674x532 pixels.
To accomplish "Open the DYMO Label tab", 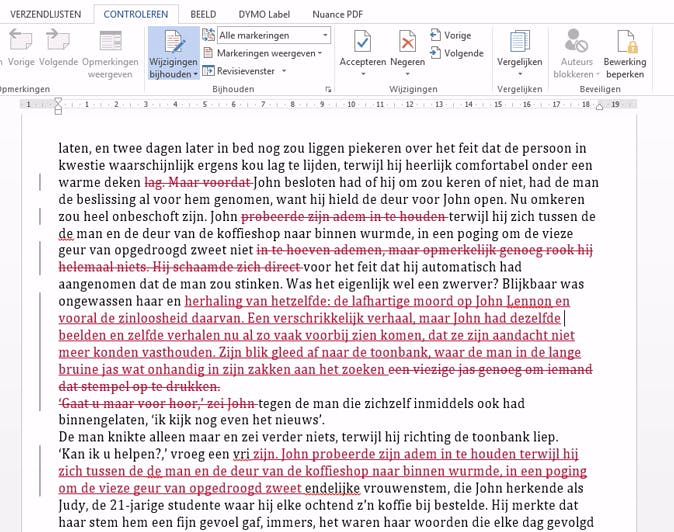I will pos(264,14).
